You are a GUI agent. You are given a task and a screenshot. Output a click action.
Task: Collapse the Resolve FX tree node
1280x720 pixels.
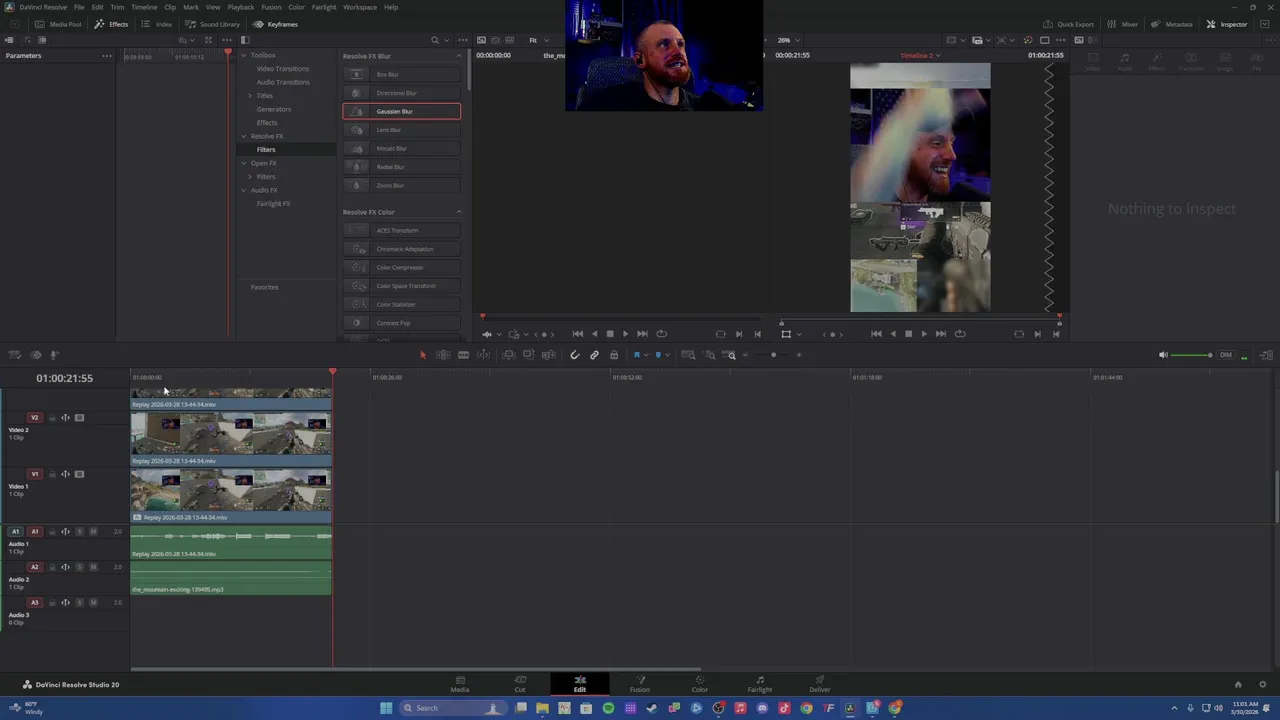(x=243, y=136)
